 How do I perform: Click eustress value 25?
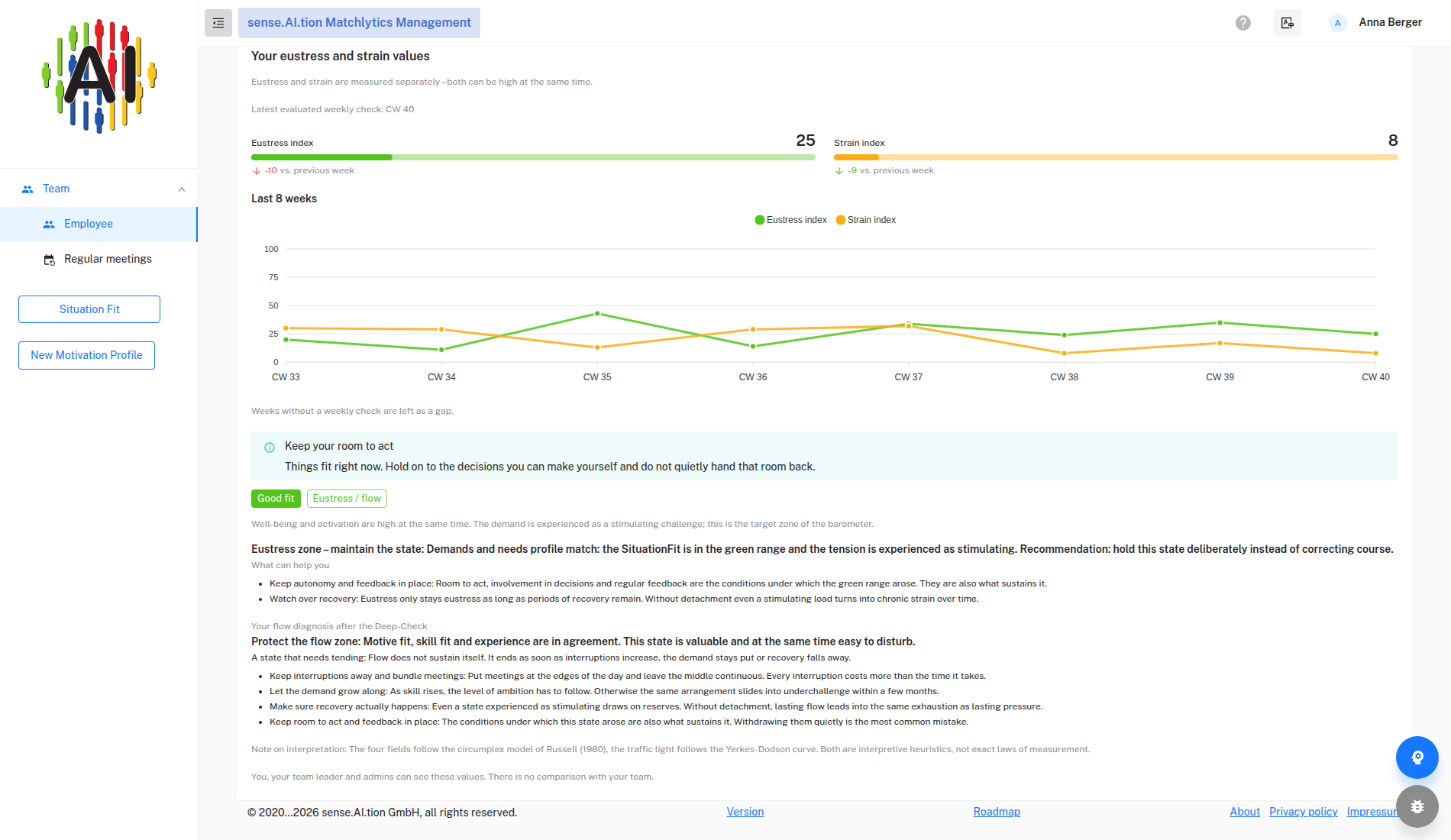pyautogui.click(x=806, y=141)
